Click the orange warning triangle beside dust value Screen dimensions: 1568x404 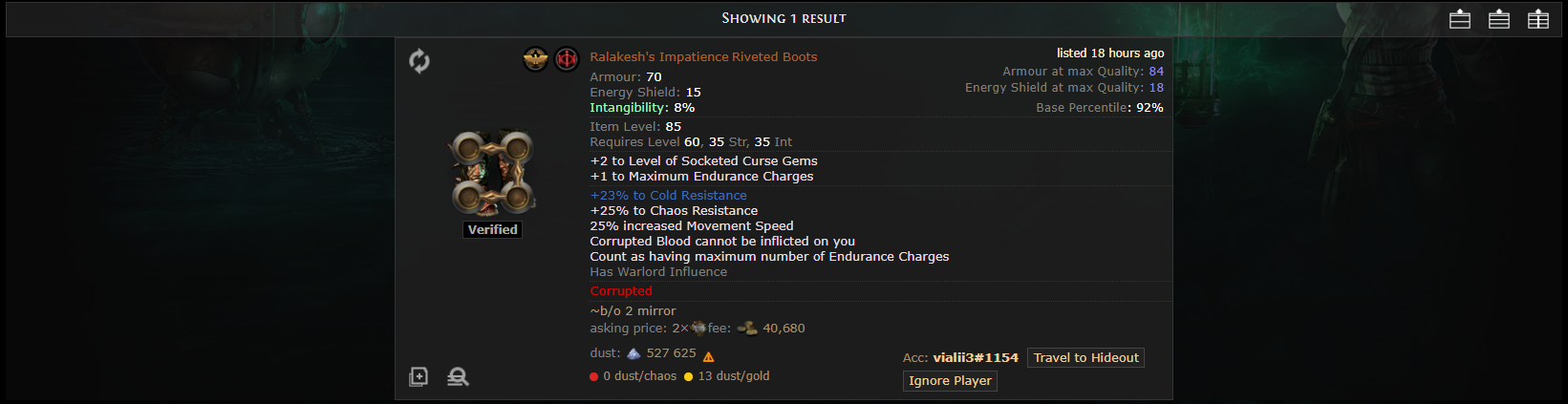click(x=709, y=357)
